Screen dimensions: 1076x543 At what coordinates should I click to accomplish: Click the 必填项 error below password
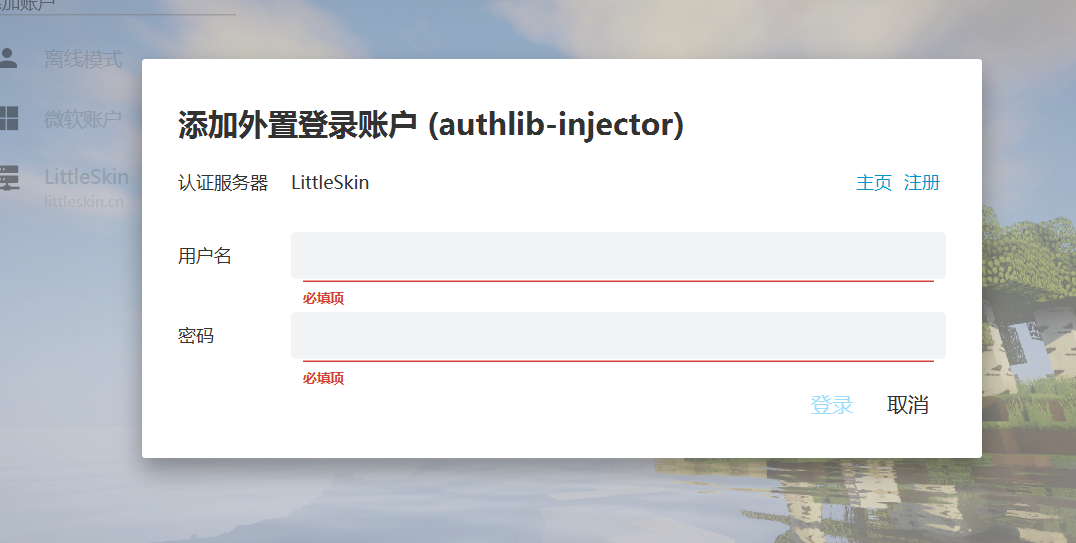[x=323, y=378]
